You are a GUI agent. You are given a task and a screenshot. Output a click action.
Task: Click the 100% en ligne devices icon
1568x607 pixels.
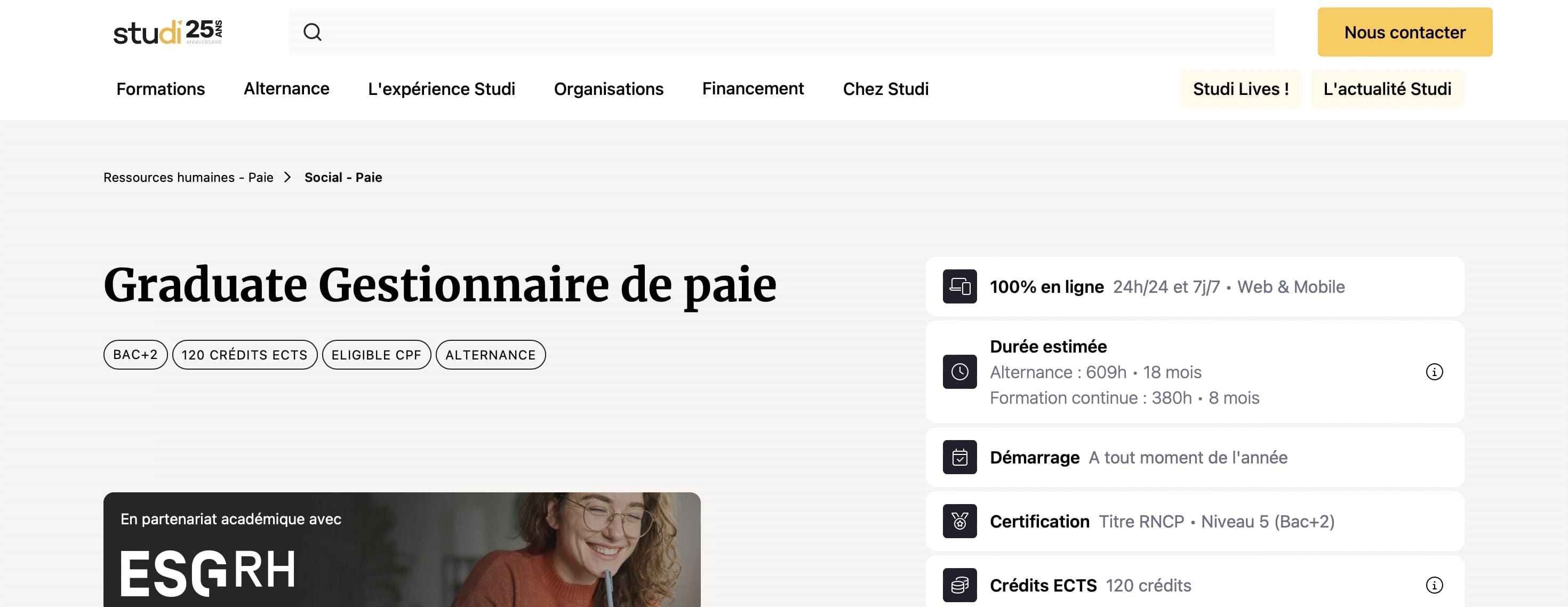[x=959, y=286]
